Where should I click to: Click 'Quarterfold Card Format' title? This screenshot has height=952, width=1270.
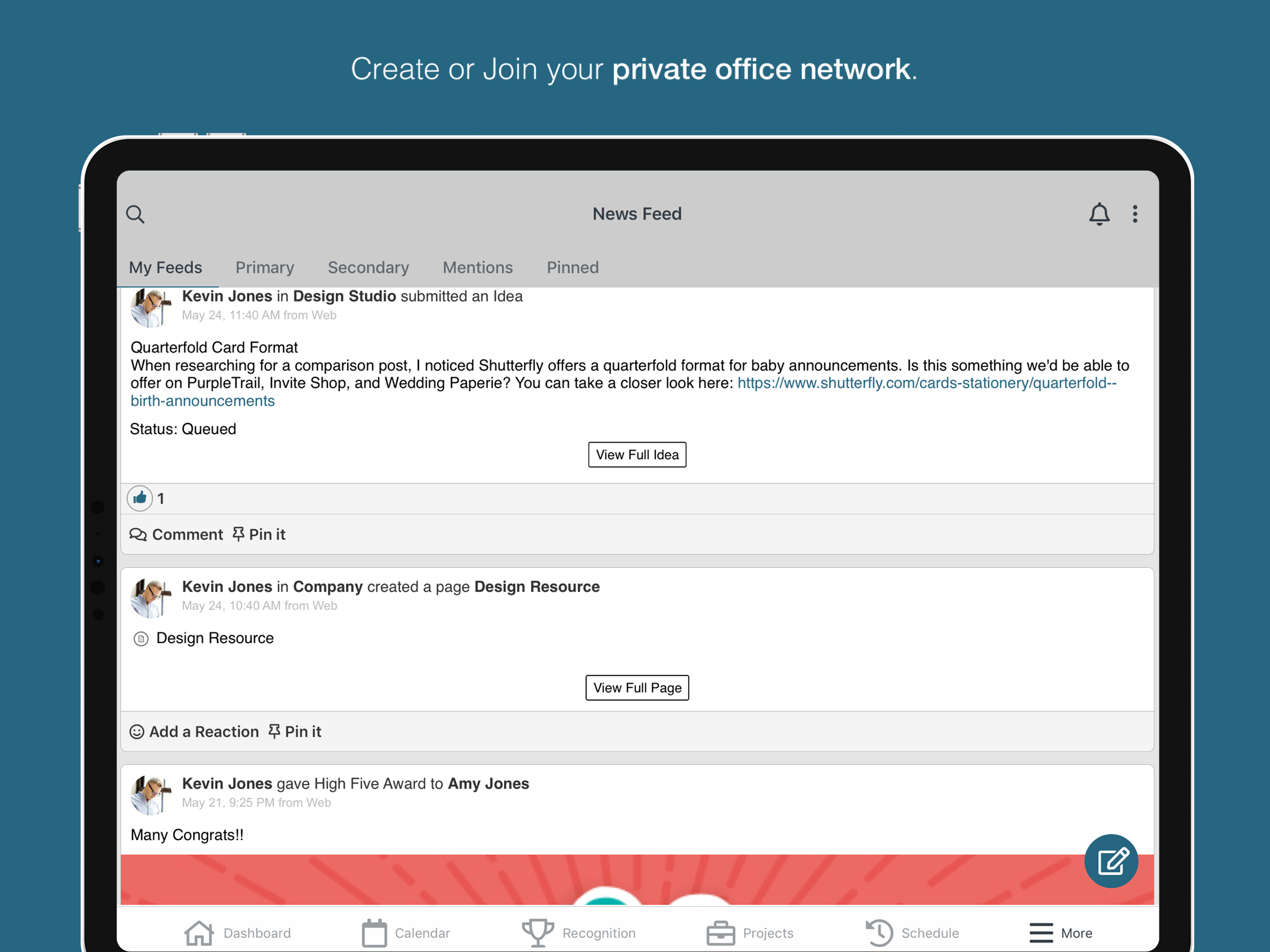point(214,347)
